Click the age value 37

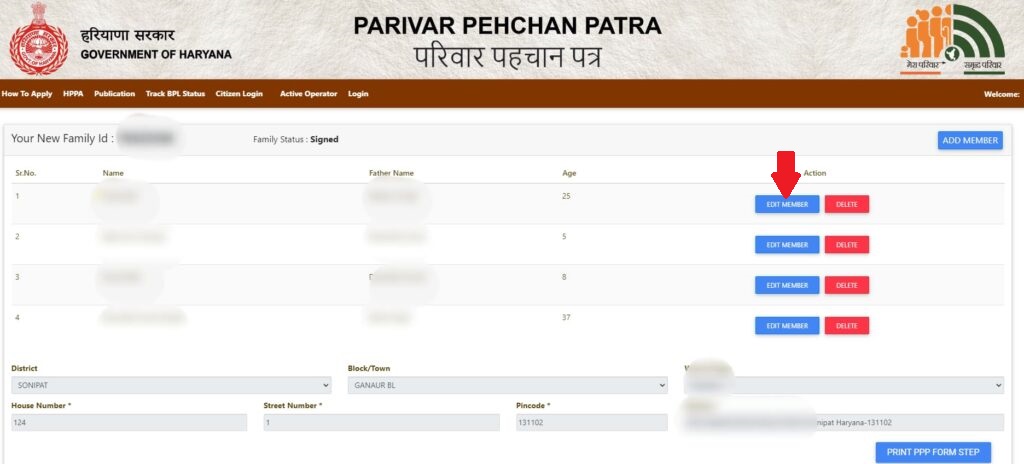[x=566, y=318]
